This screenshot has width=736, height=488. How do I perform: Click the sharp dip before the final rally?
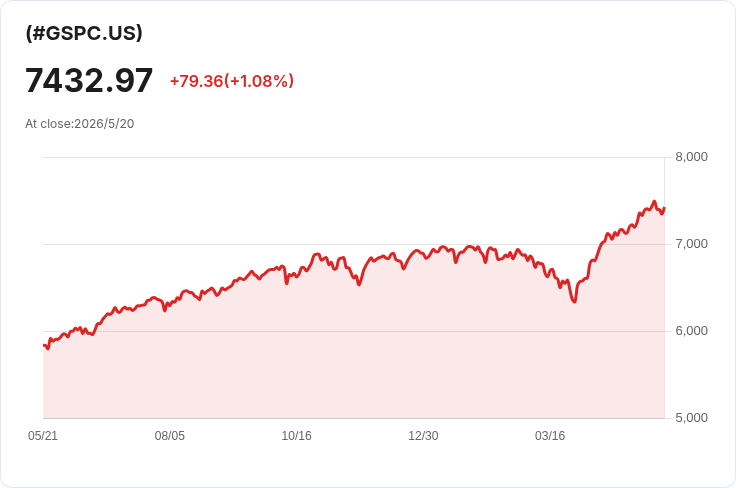(x=575, y=301)
